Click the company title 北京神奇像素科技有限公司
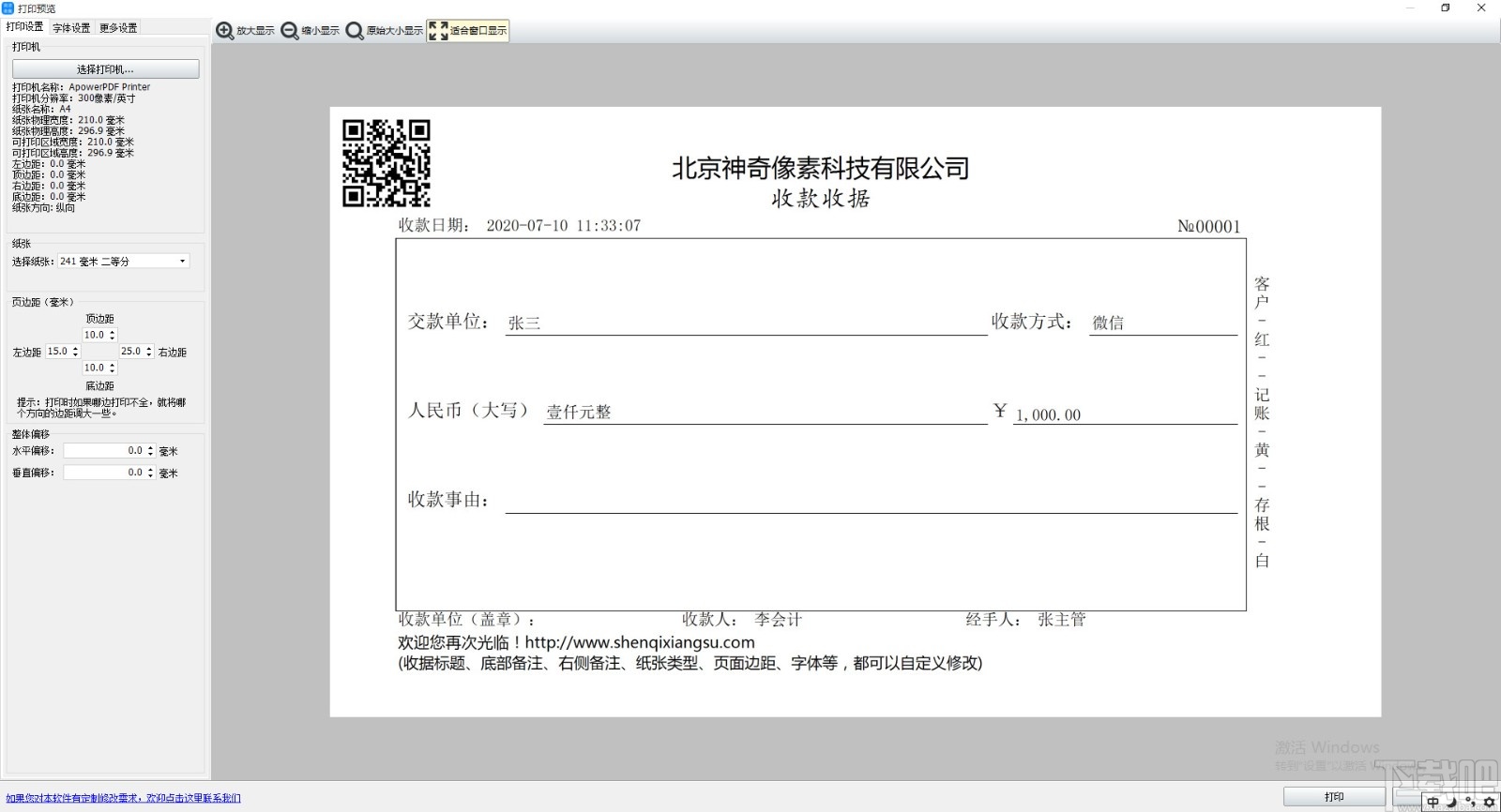1501x812 pixels. [821, 169]
